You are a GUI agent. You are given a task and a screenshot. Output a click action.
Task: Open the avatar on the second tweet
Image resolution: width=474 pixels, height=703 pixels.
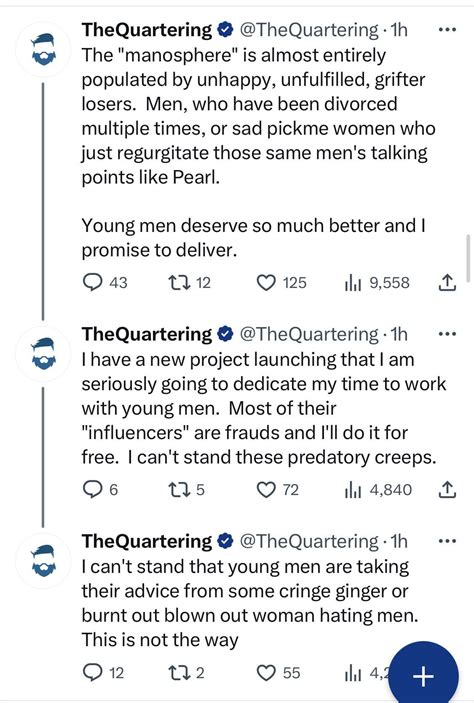[43, 354]
